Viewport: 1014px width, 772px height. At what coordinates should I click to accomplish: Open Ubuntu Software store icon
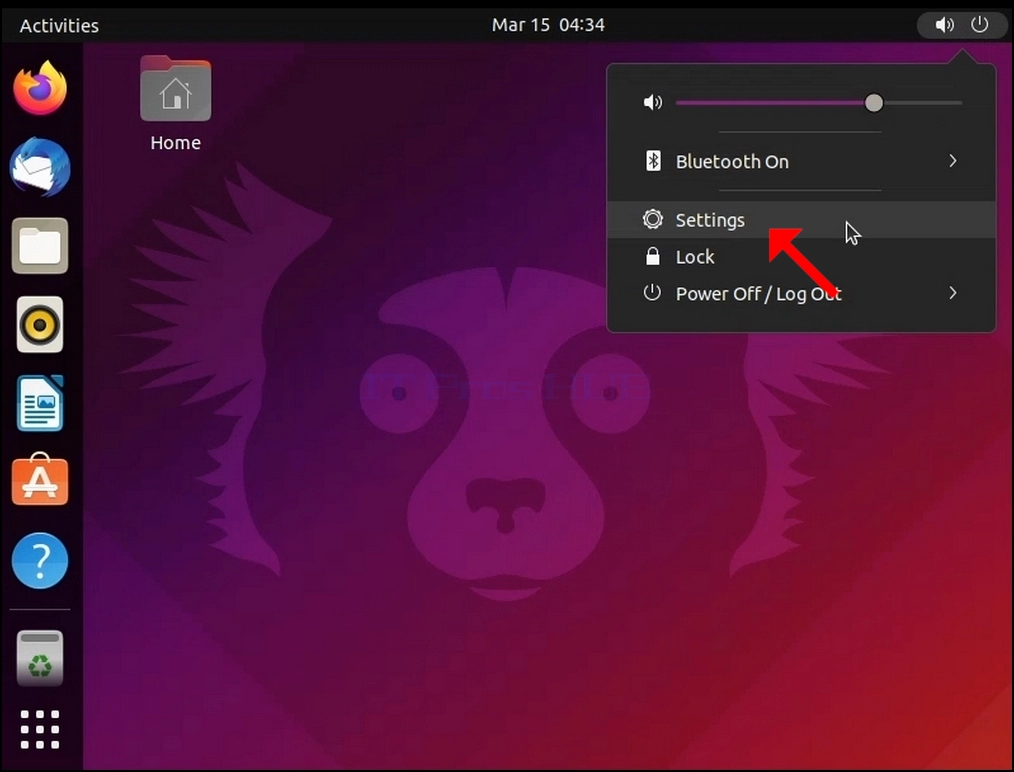(40, 480)
